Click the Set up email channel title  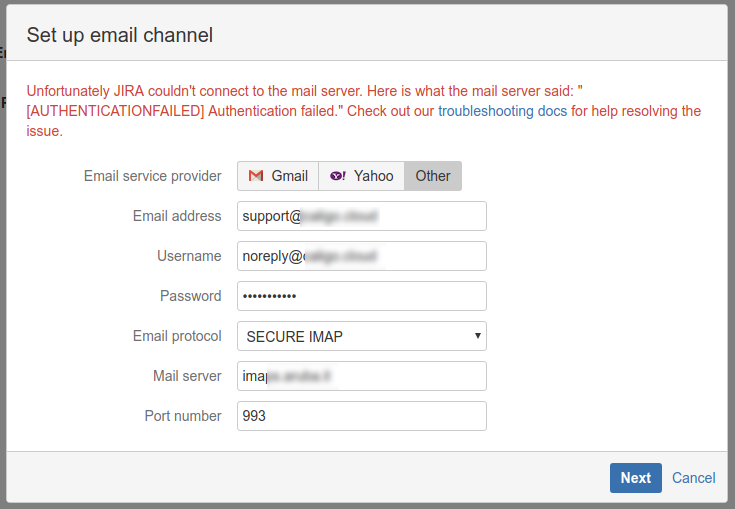(x=120, y=35)
